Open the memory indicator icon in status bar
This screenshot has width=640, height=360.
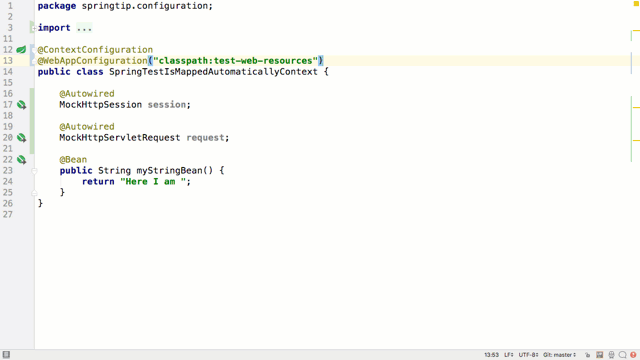pos(599,355)
